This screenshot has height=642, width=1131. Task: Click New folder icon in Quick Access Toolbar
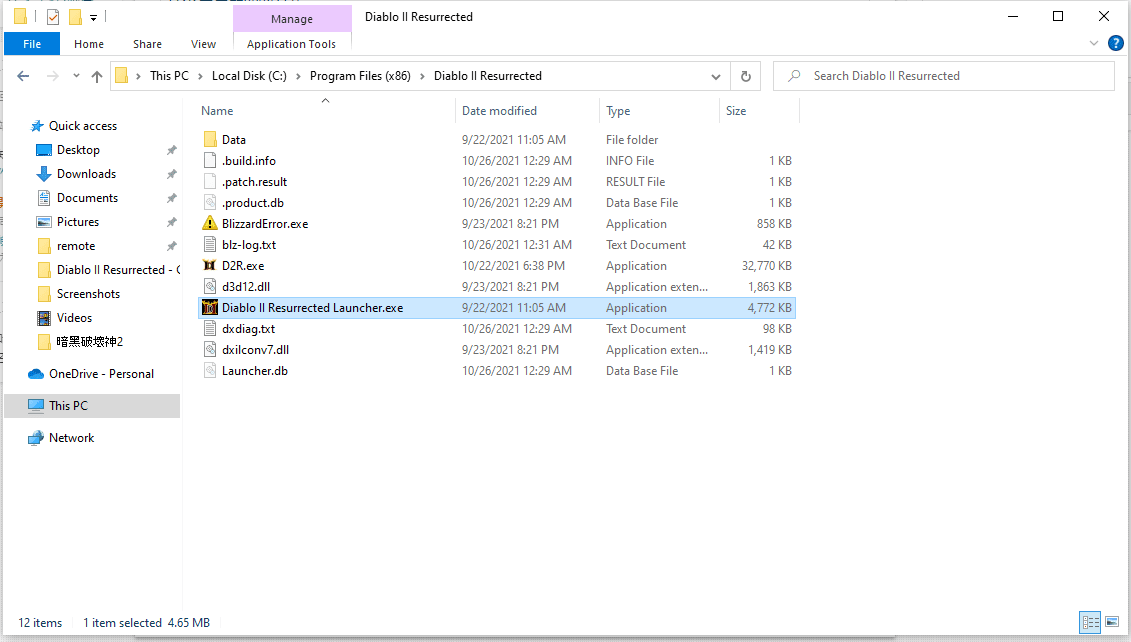pos(75,17)
